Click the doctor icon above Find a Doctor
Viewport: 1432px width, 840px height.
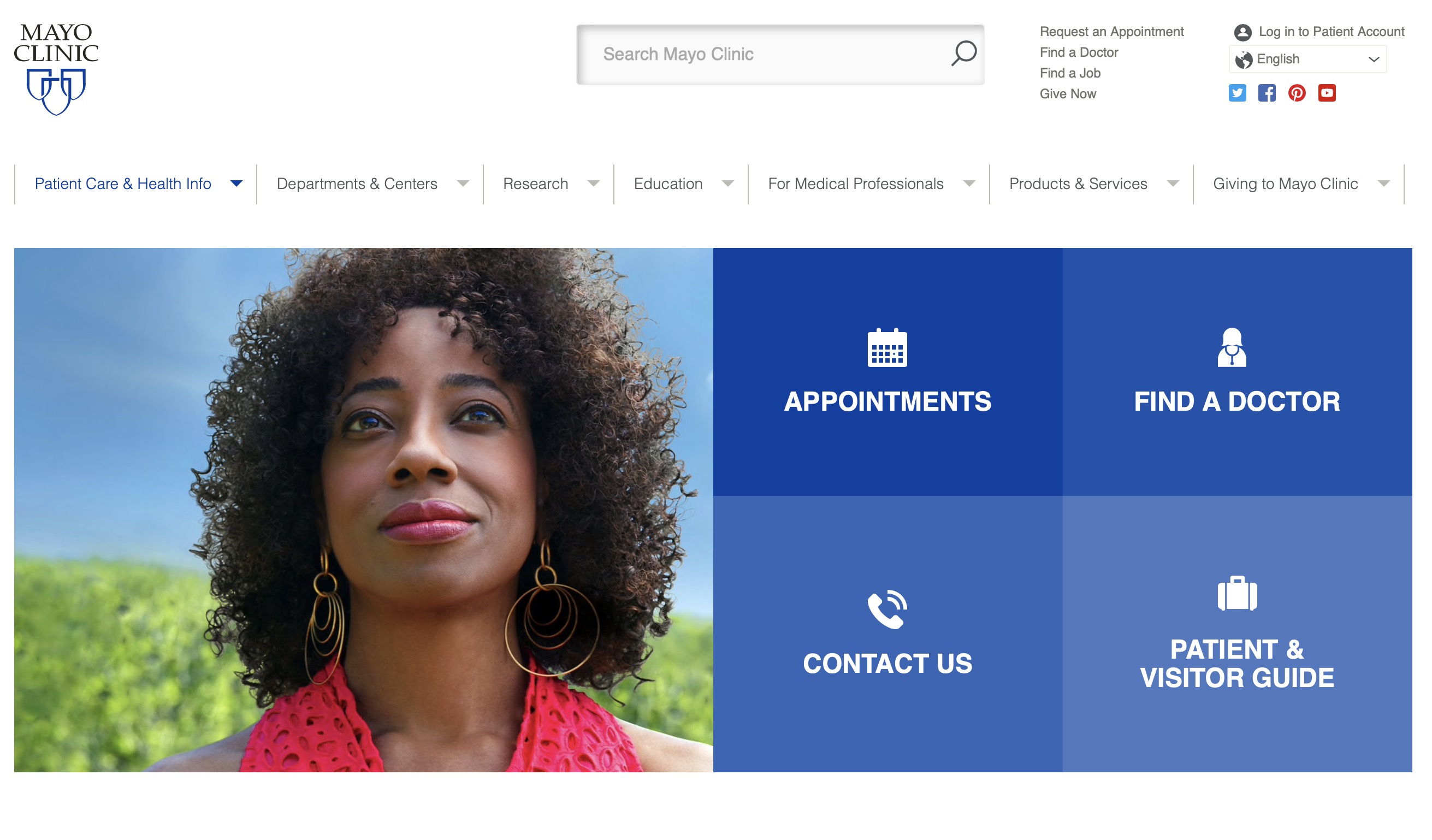(1232, 347)
